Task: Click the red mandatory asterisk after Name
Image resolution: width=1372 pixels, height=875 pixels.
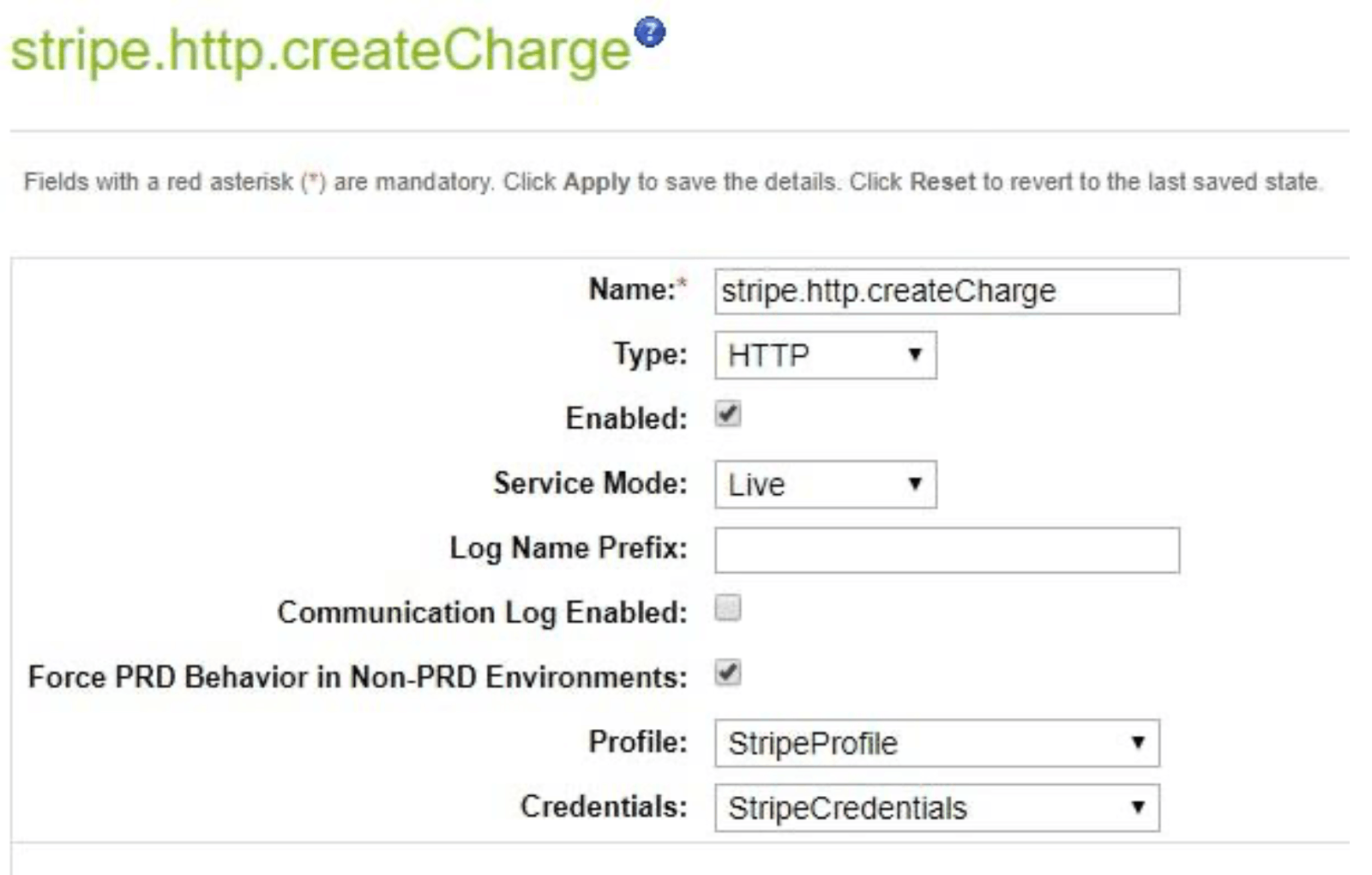Action: 683,284
